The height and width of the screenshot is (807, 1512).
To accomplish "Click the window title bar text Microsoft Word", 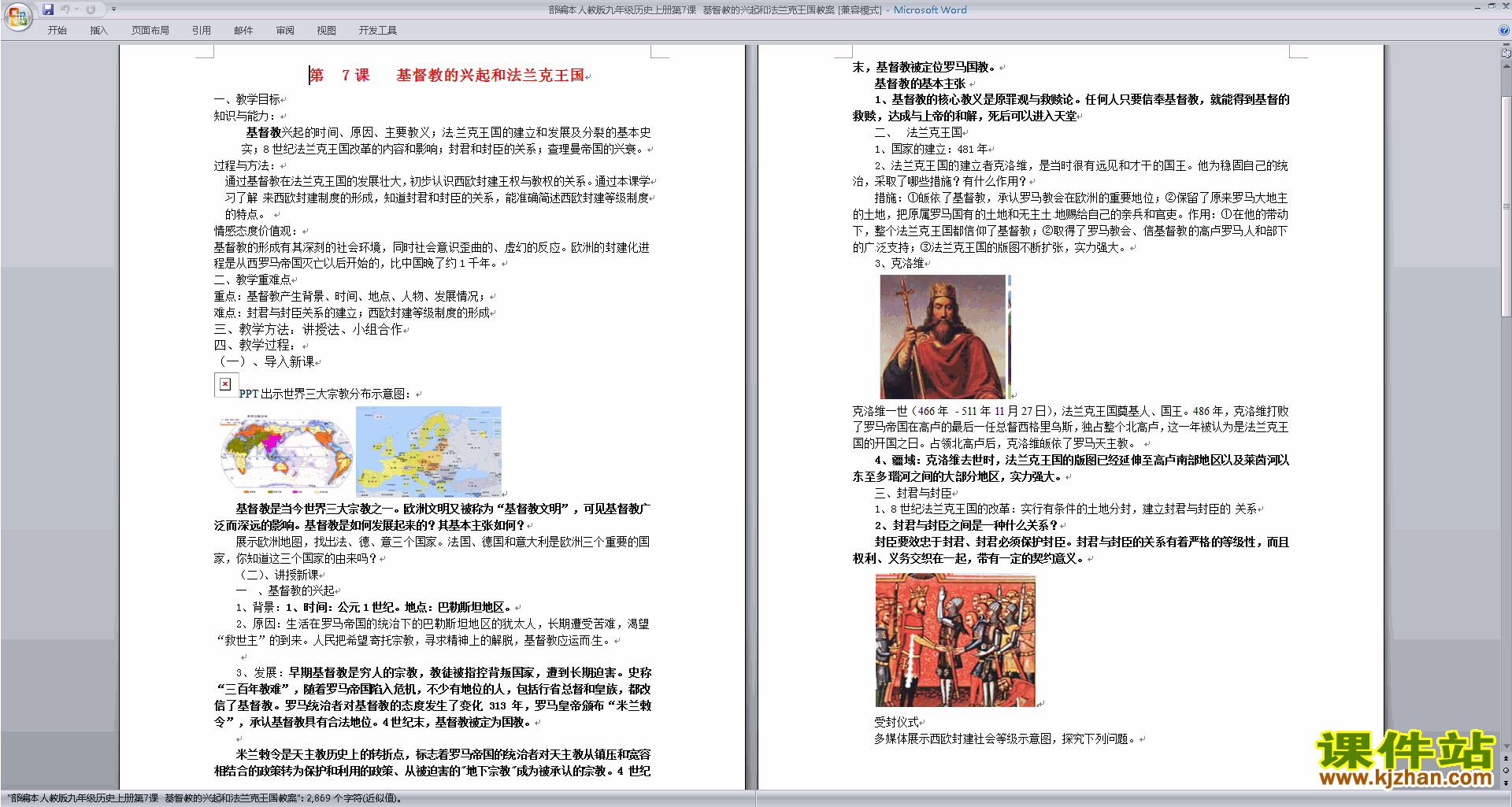I will tap(930, 9).
